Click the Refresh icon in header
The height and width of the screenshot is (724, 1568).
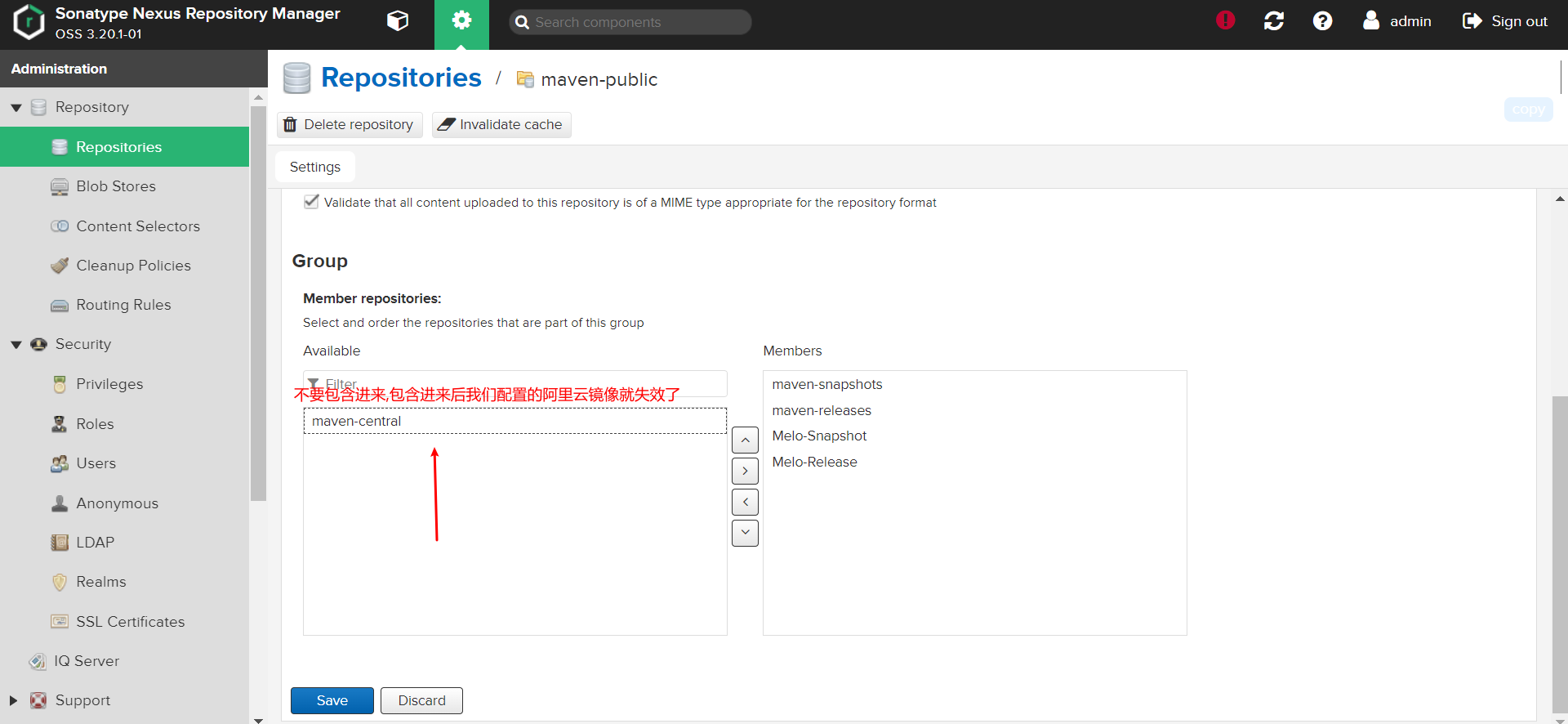pyautogui.click(x=1274, y=21)
